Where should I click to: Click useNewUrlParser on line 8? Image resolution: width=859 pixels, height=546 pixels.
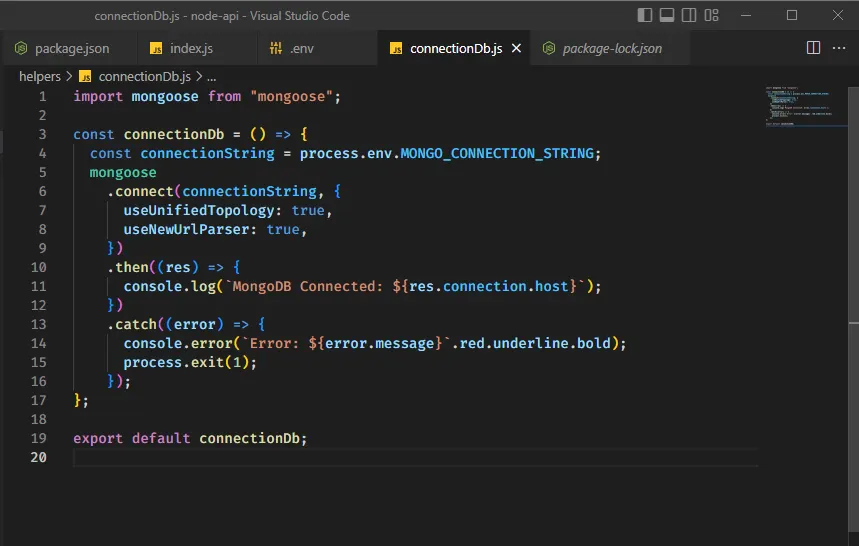tap(186, 229)
